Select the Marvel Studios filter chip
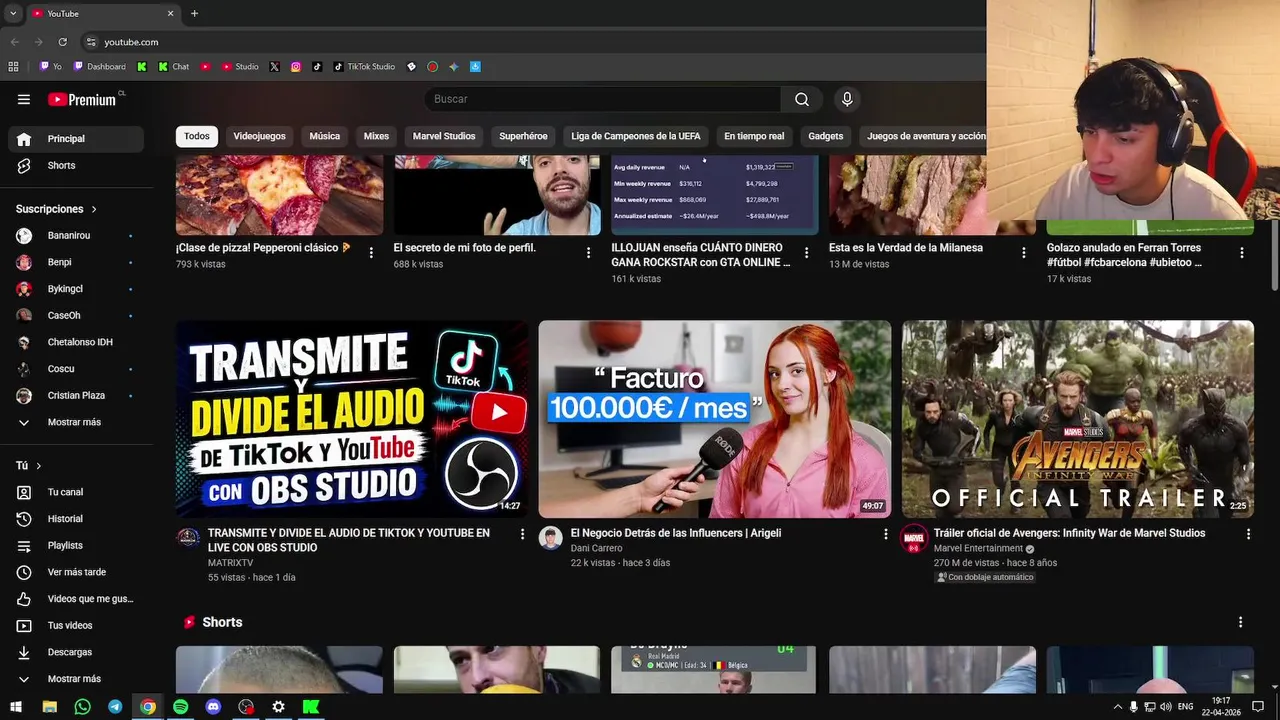This screenshot has width=1280, height=720. [x=444, y=136]
